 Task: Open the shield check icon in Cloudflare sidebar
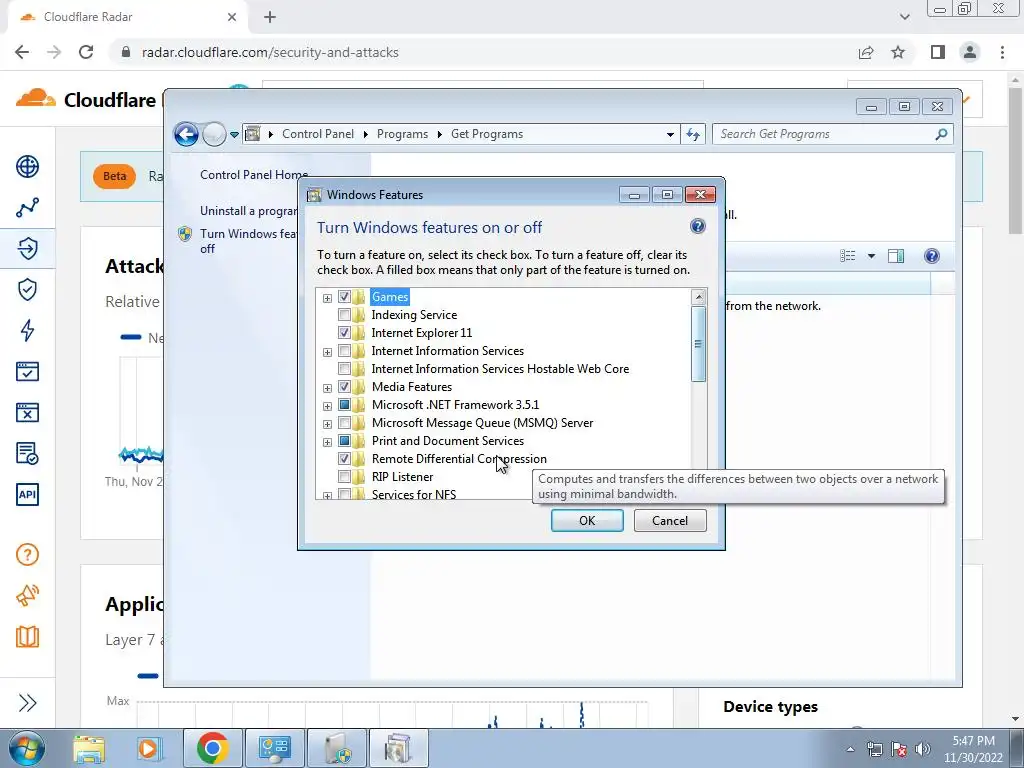[27, 289]
